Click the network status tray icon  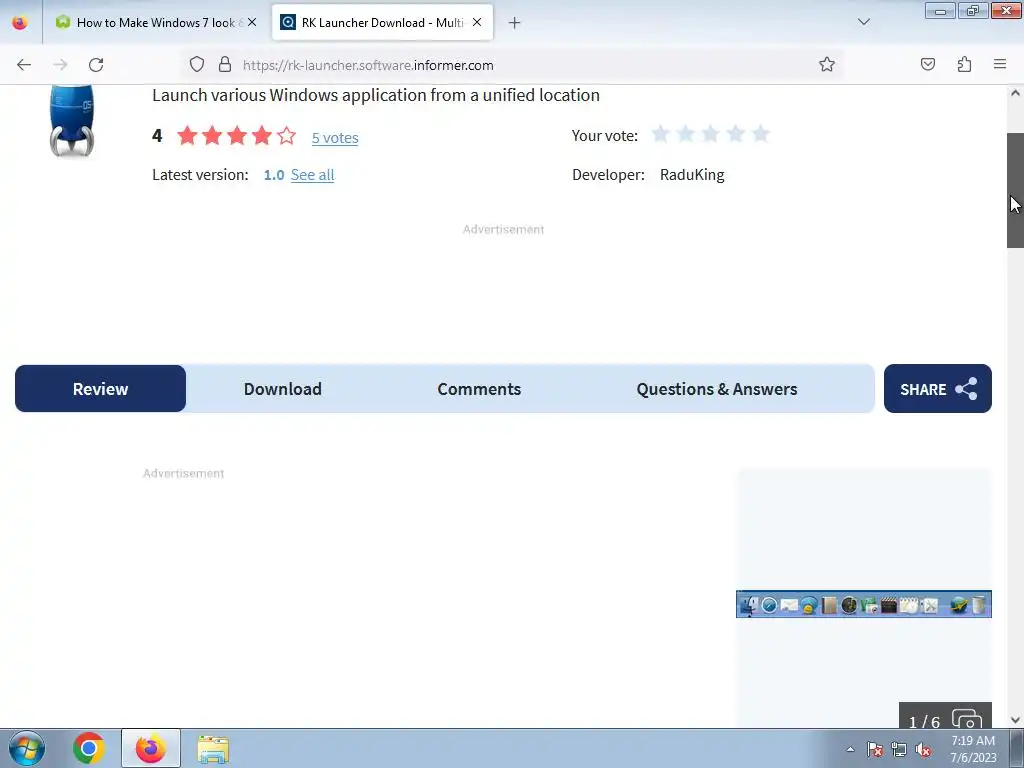pos(899,750)
